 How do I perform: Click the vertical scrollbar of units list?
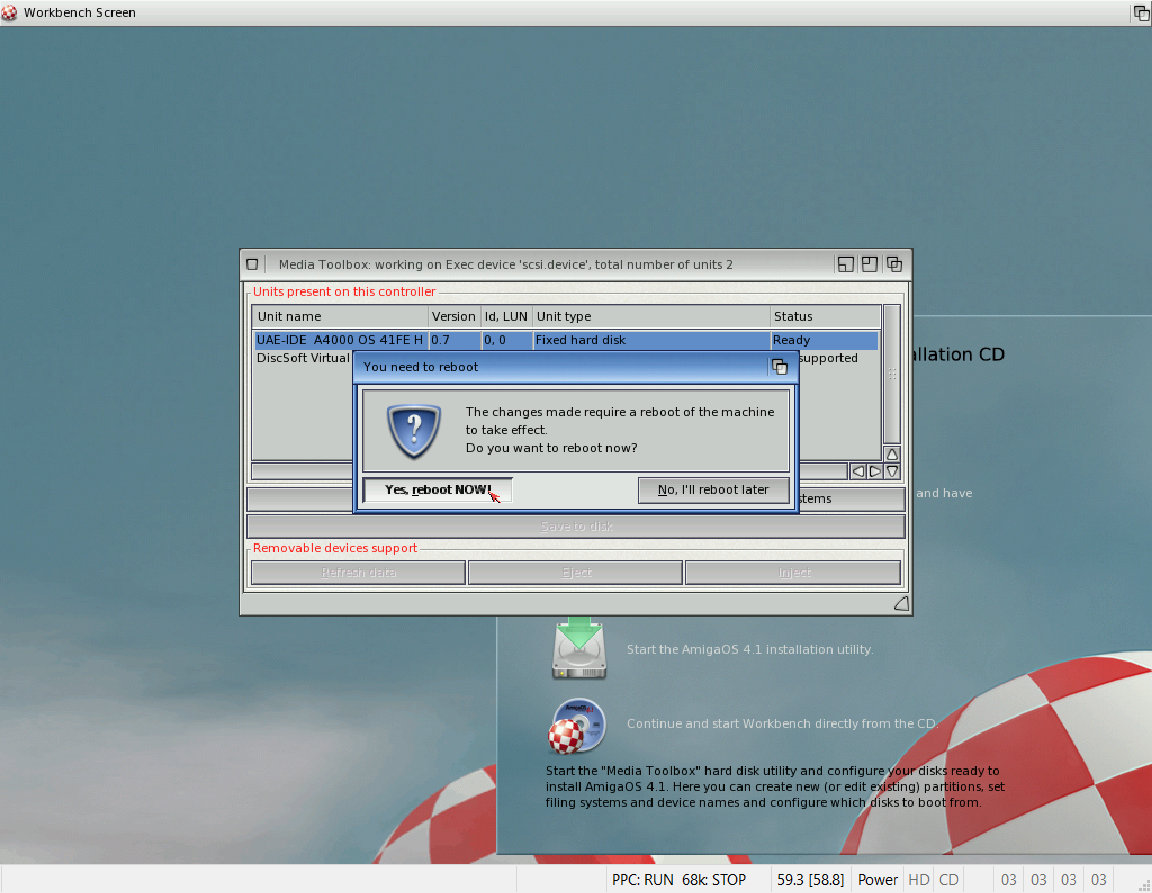892,373
